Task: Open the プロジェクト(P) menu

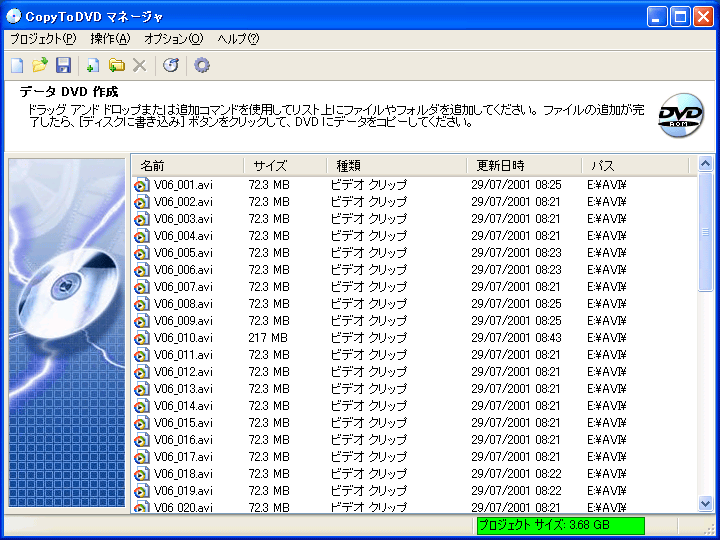Action: click(43, 39)
